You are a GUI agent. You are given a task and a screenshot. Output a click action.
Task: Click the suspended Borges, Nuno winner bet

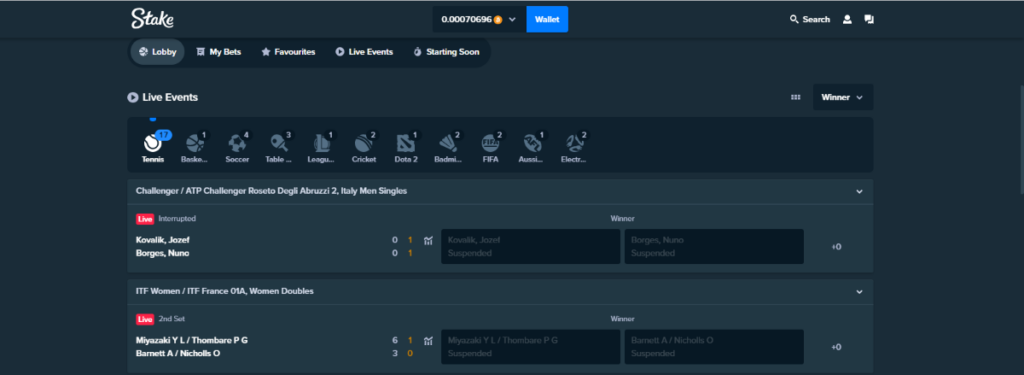point(714,246)
